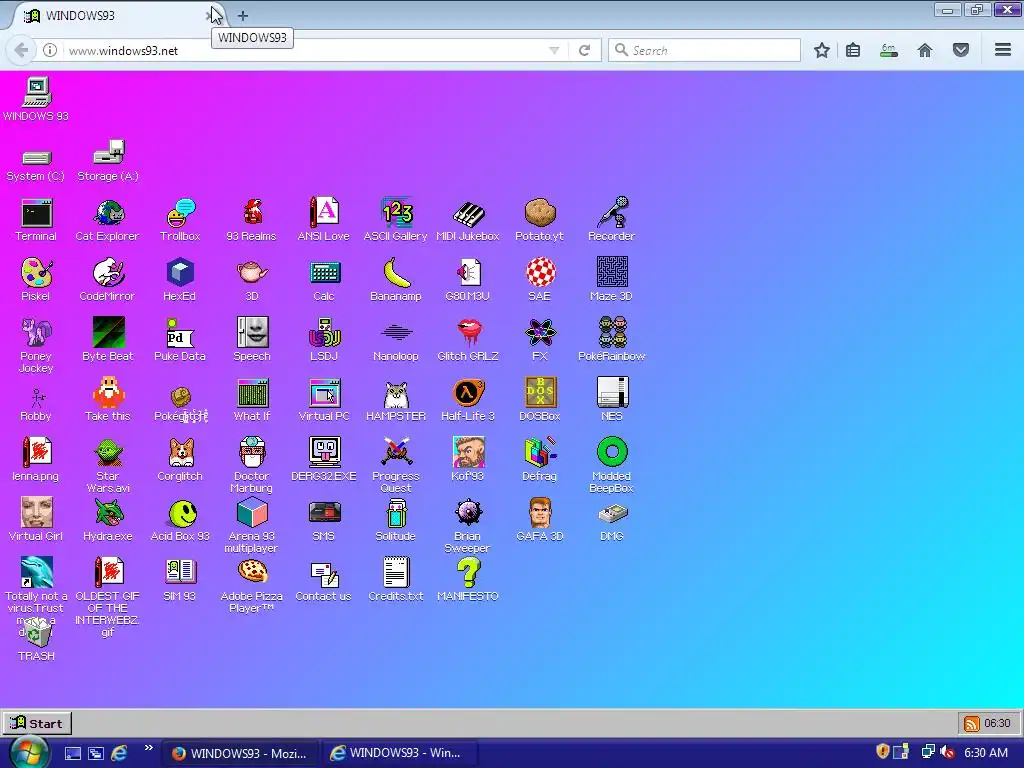Reload the current page

point(584,50)
